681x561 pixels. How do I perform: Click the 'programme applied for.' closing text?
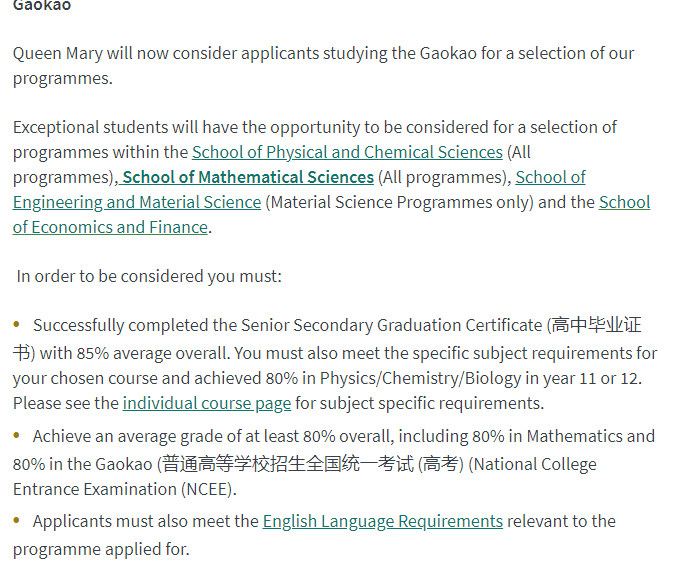click(x=101, y=549)
